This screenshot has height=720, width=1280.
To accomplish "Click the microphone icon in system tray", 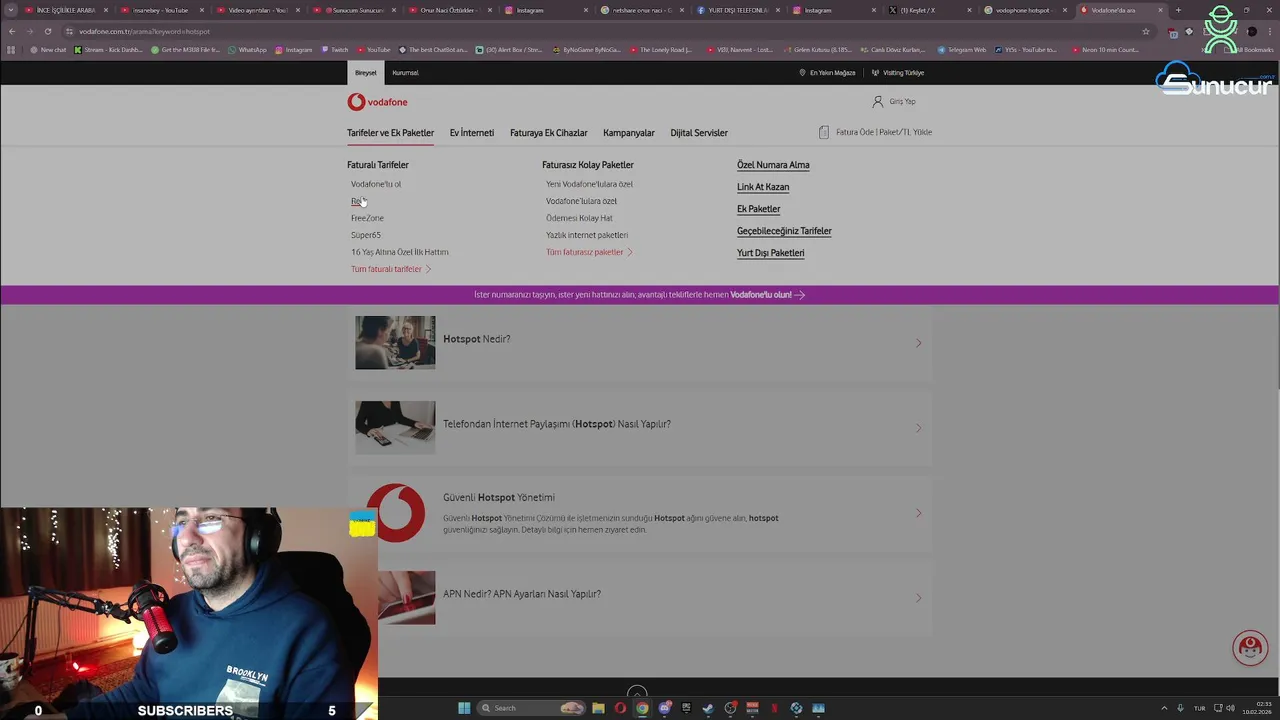I will pos(1180,708).
